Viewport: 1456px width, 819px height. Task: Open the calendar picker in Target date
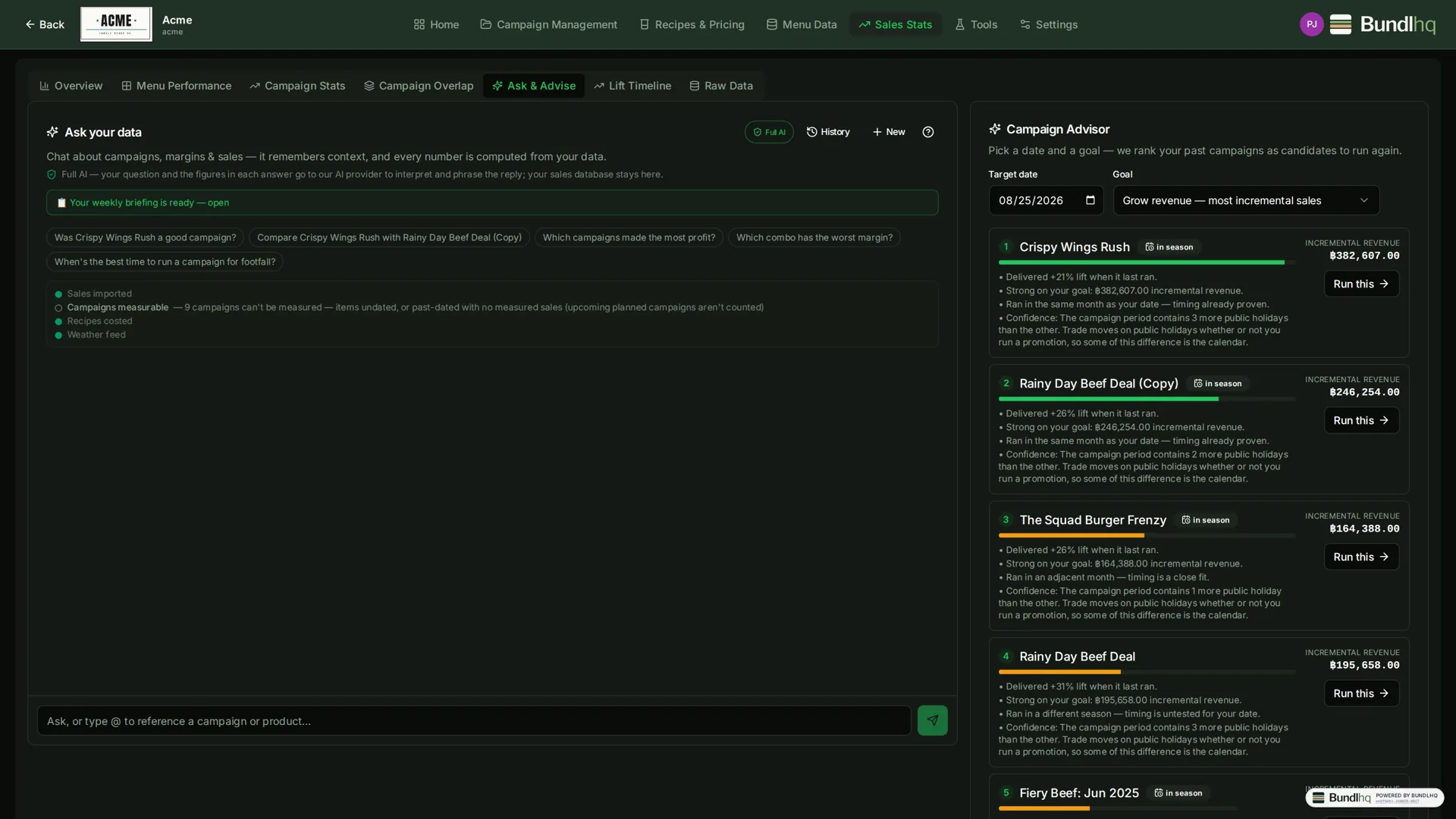pos(1090,200)
